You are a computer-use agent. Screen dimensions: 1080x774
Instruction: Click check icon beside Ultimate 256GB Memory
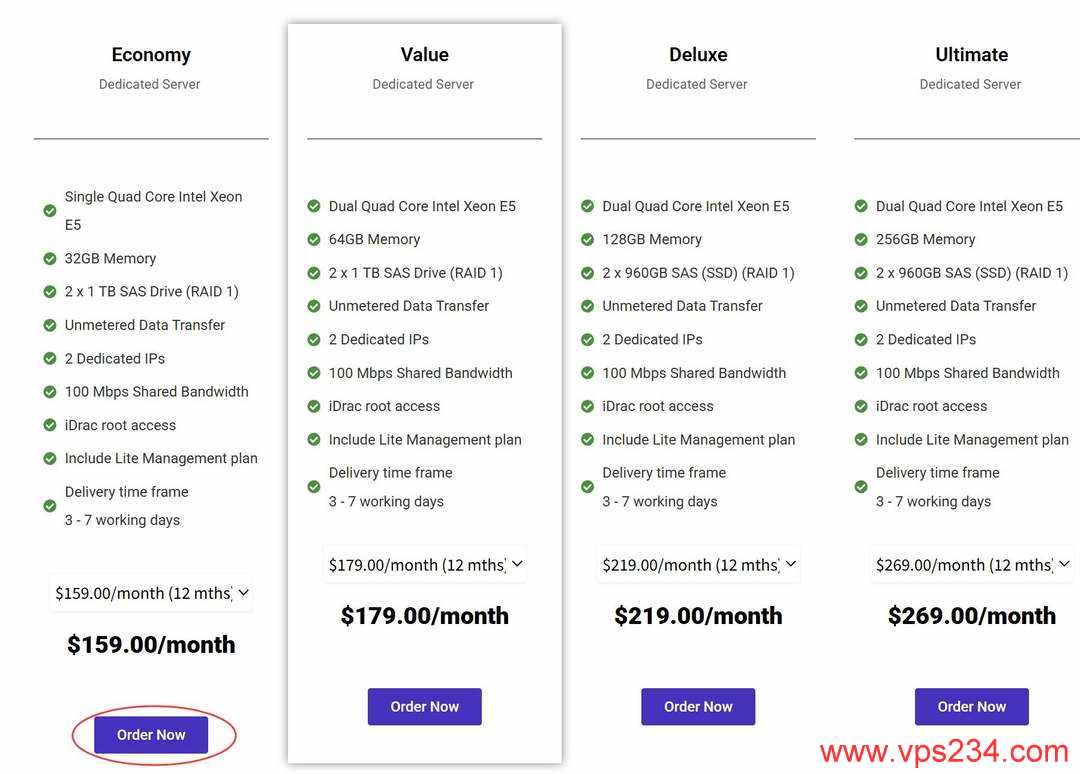point(861,240)
